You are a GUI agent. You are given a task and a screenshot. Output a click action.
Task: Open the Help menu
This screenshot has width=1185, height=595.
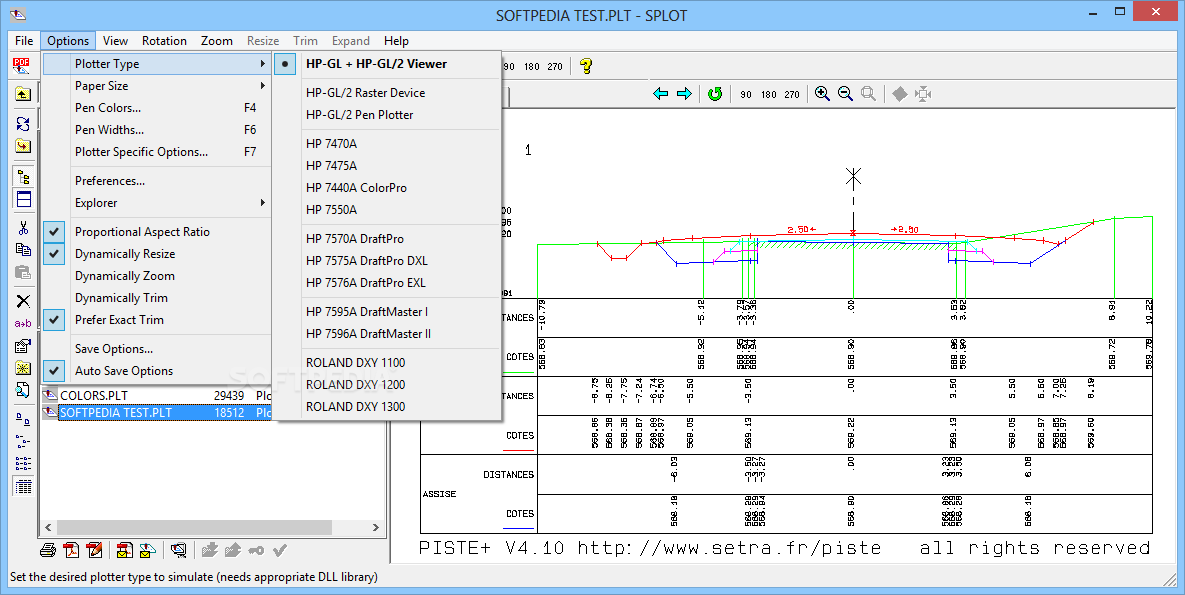[396, 41]
